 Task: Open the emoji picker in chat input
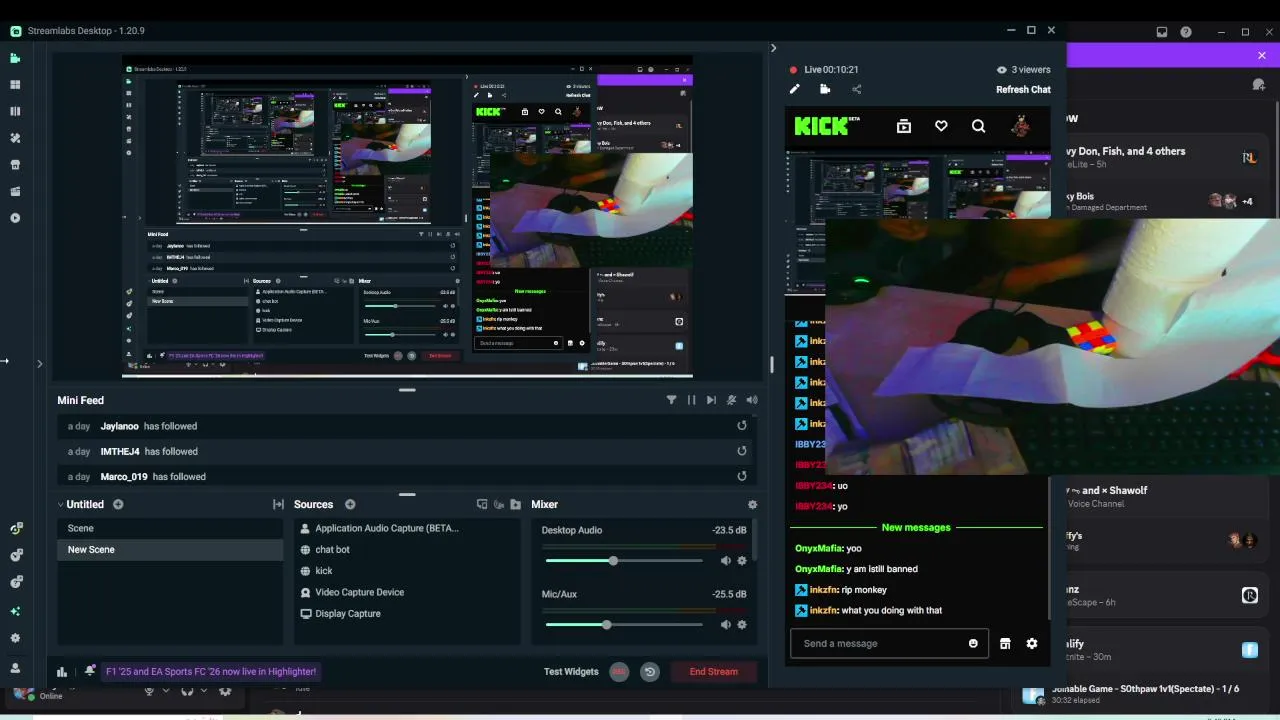(x=973, y=643)
